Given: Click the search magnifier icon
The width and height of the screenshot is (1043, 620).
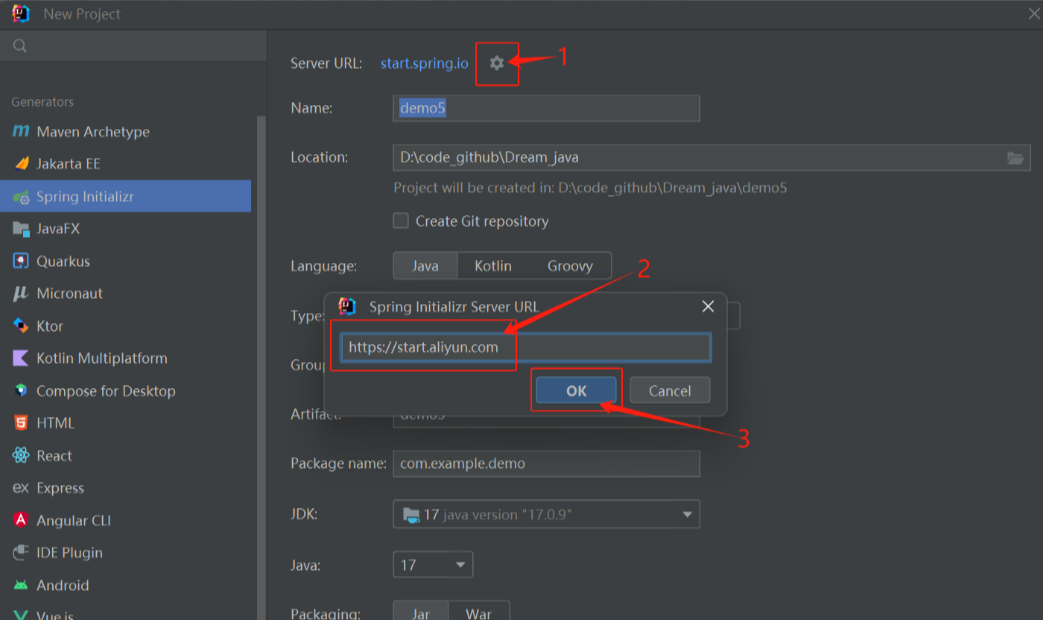Looking at the screenshot, I should (20, 46).
